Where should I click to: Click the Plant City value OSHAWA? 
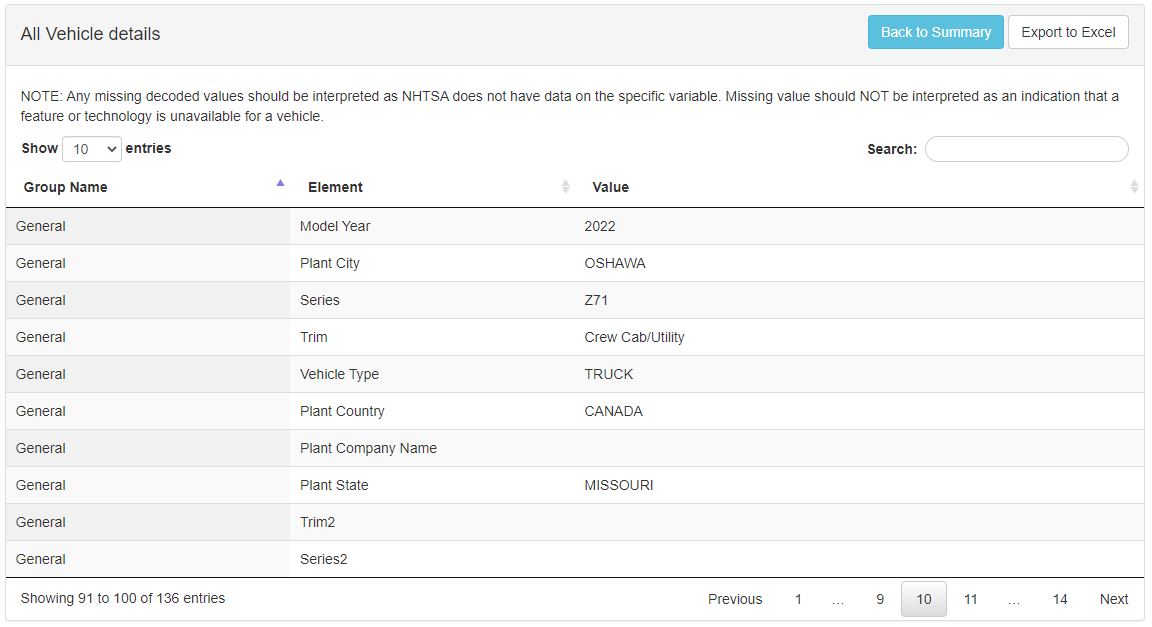[x=614, y=263]
